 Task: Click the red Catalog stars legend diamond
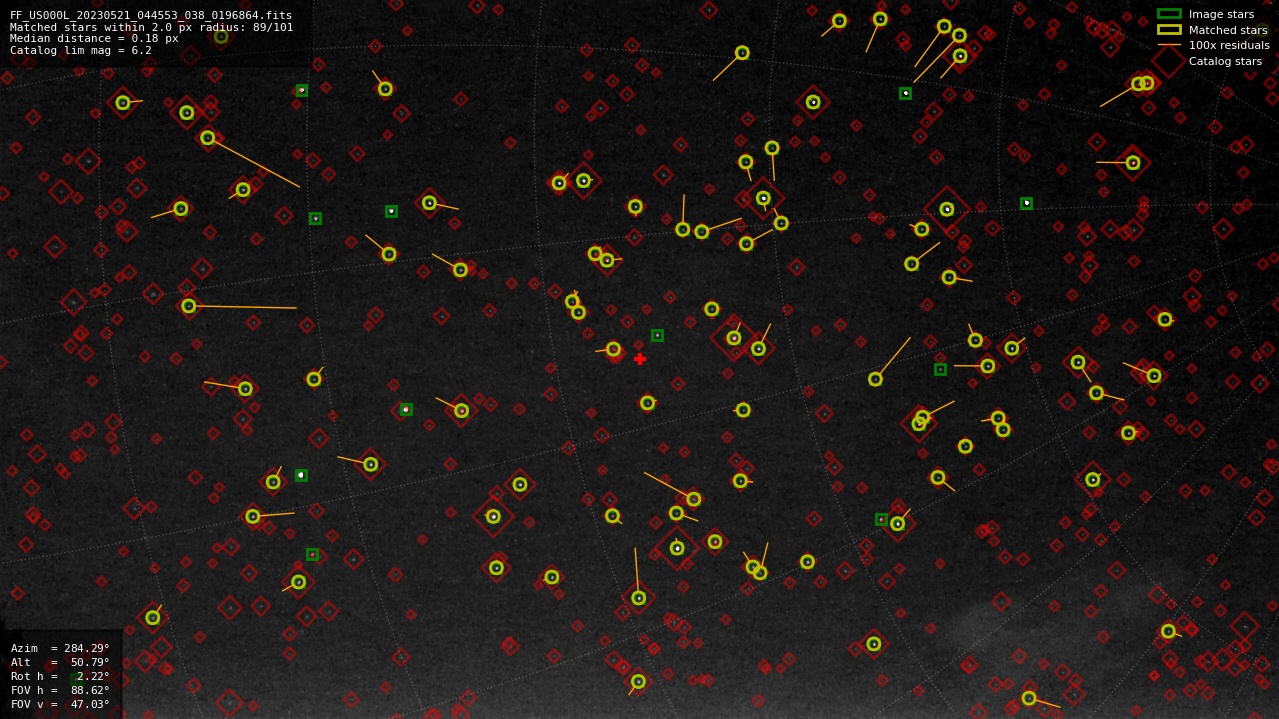(1169, 61)
